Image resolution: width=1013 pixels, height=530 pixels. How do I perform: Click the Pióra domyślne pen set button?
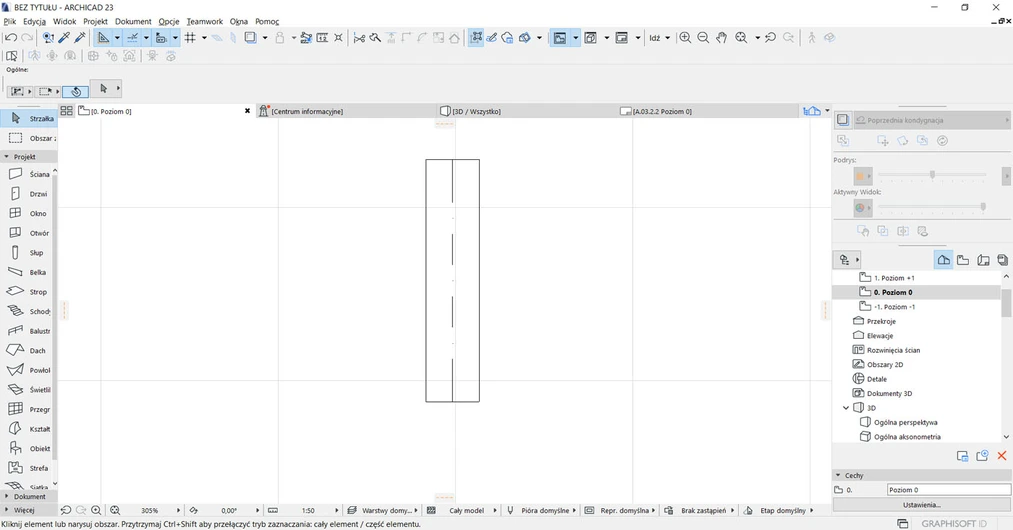click(541, 510)
